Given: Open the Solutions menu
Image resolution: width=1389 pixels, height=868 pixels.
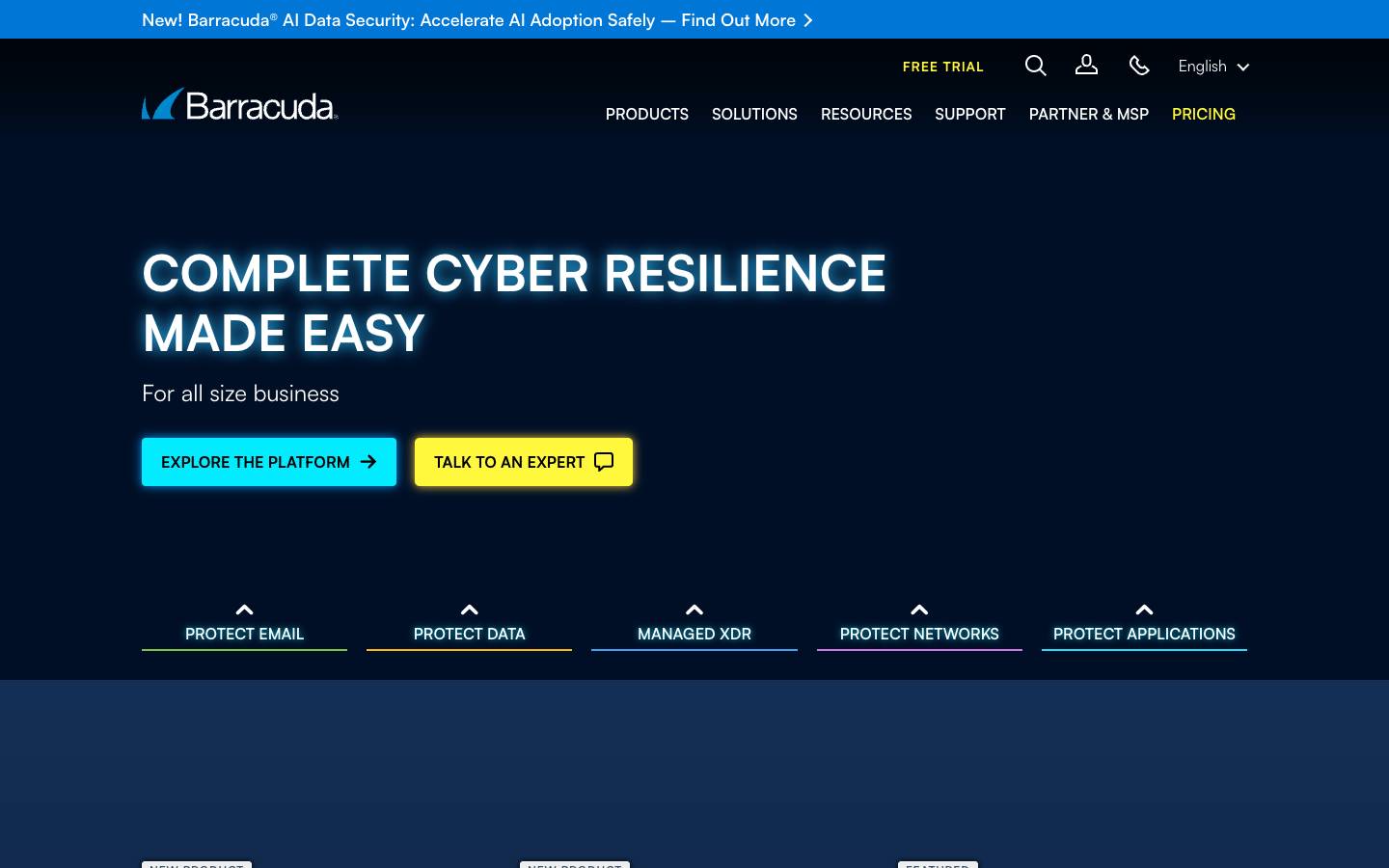Looking at the screenshot, I should tap(754, 114).
